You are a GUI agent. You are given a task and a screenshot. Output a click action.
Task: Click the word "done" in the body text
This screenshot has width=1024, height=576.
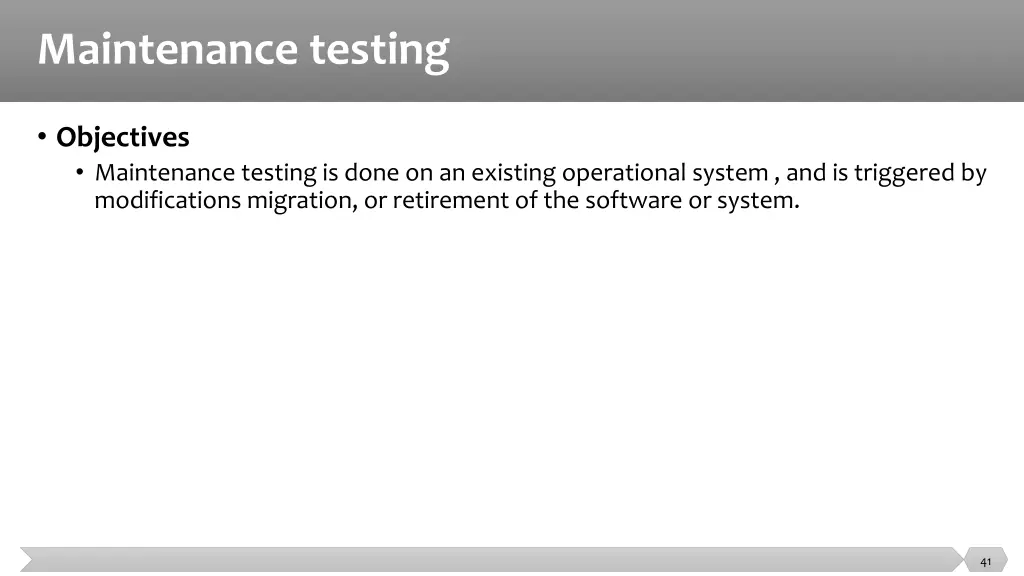372,173
